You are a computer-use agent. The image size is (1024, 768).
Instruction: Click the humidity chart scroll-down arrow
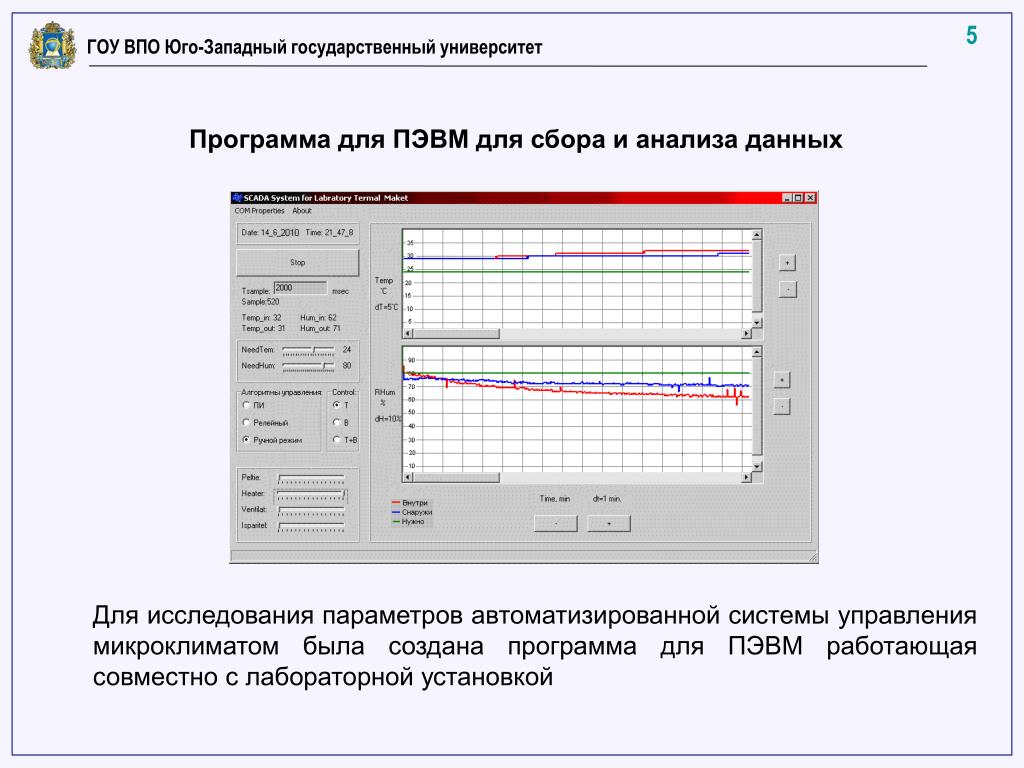tap(757, 467)
